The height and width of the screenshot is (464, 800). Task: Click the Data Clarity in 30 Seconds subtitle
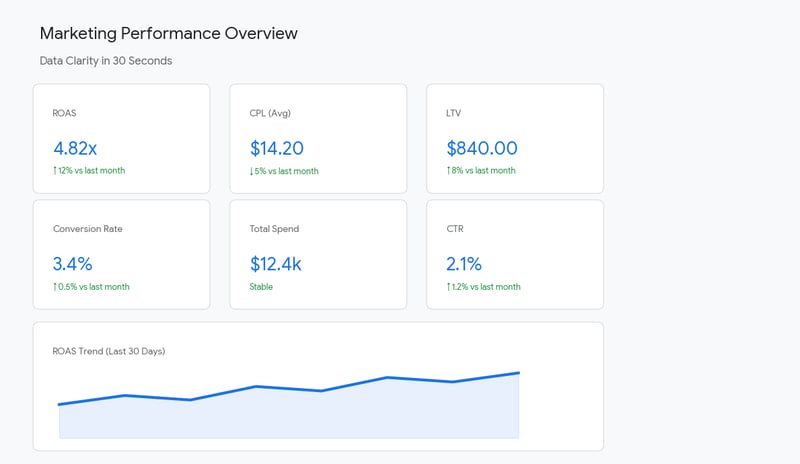pos(106,61)
